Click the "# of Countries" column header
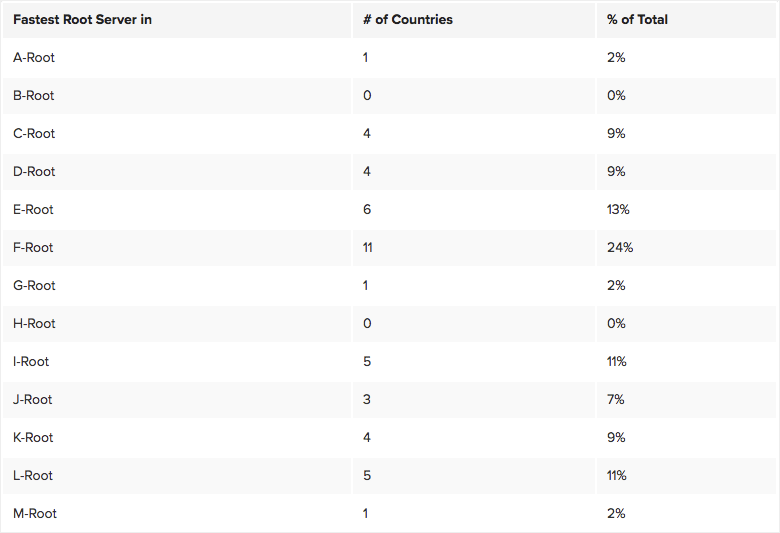The height and width of the screenshot is (533, 780). pyautogui.click(x=408, y=20)
